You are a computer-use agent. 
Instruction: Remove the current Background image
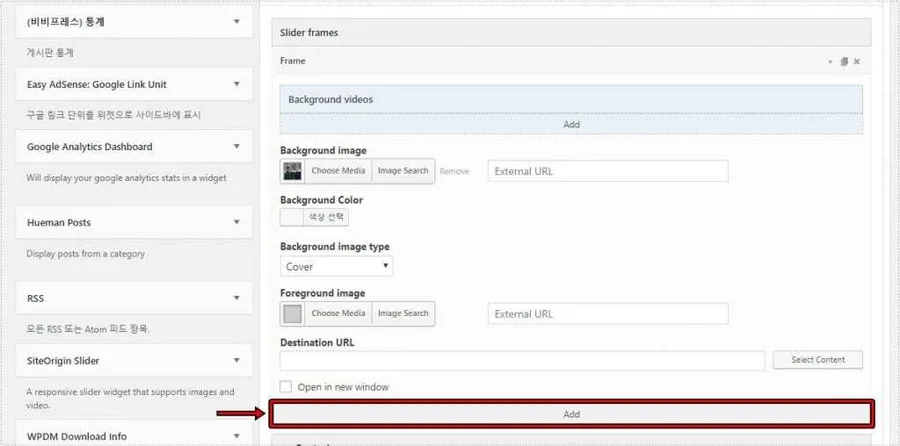pos(454,171)
